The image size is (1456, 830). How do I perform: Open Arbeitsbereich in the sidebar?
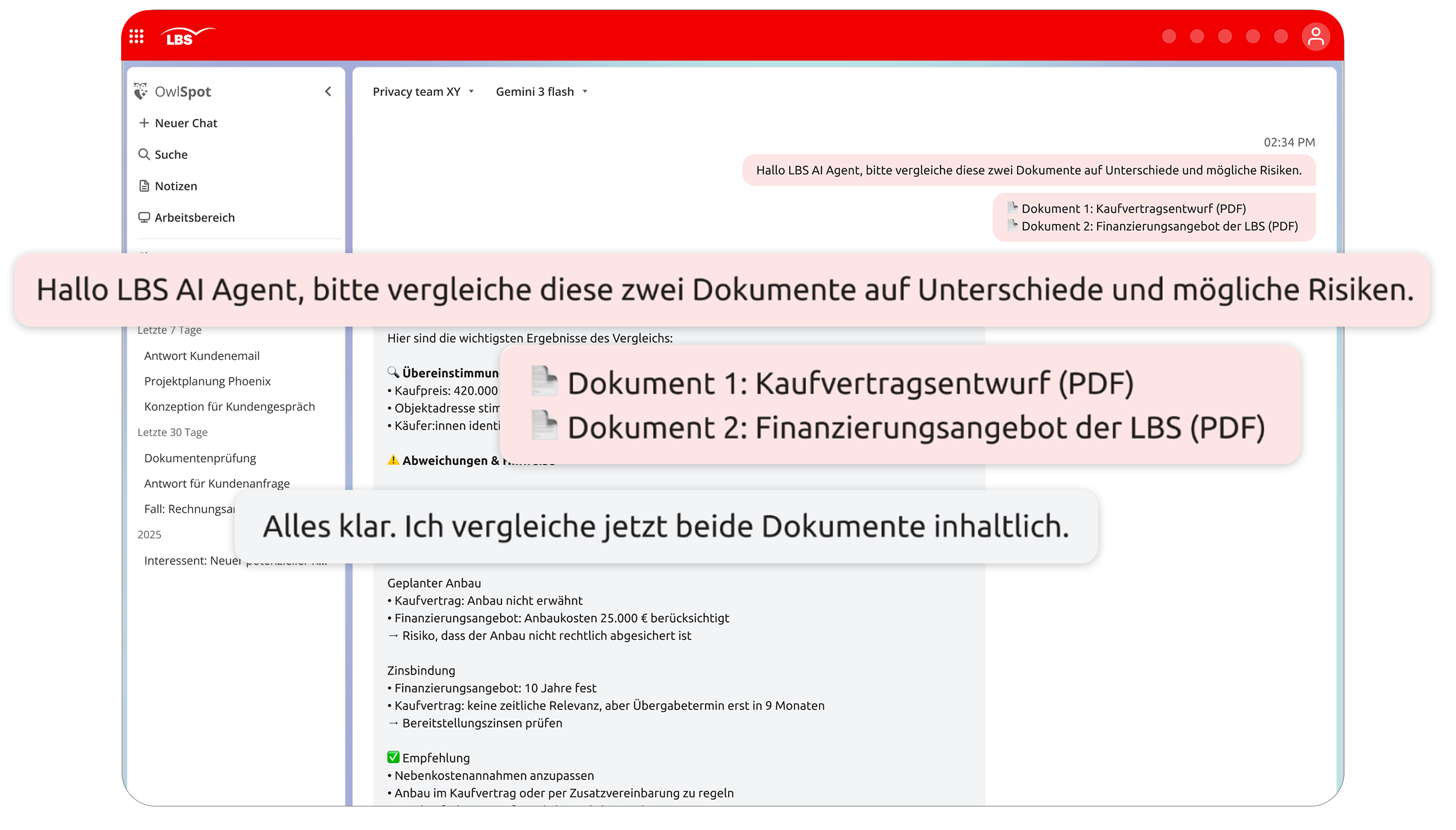(x=187, y=217)
